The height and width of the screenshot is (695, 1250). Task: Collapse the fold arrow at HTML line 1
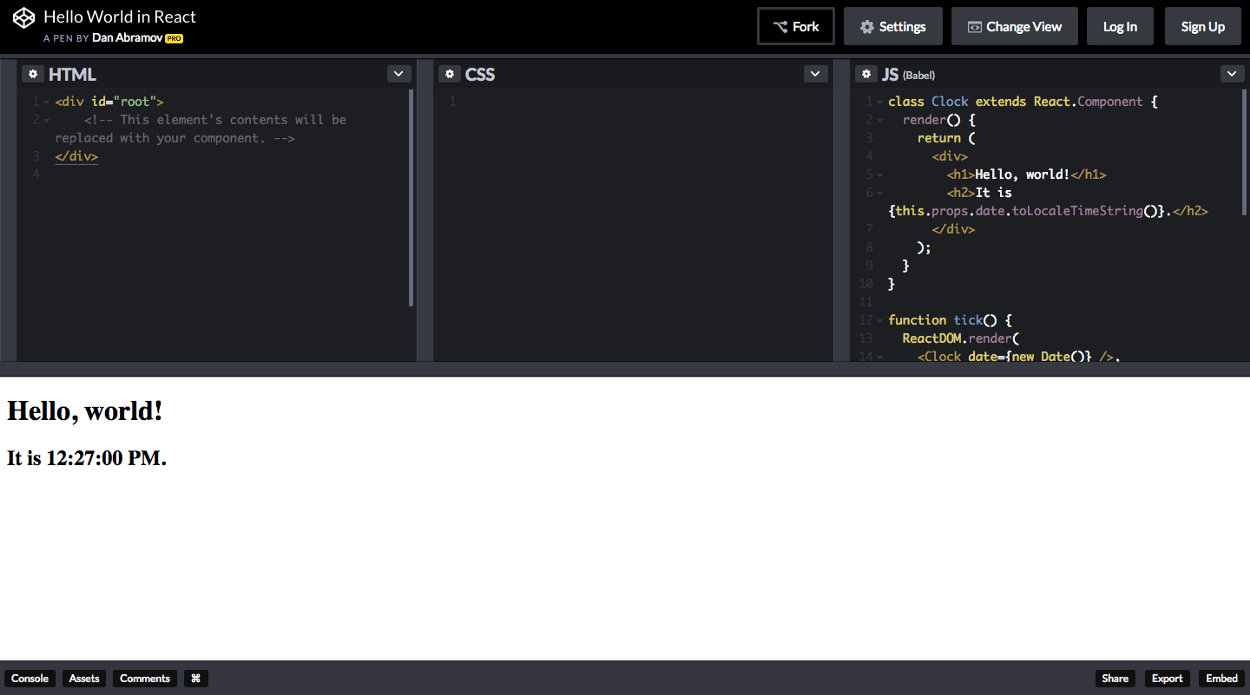point(46,102)
